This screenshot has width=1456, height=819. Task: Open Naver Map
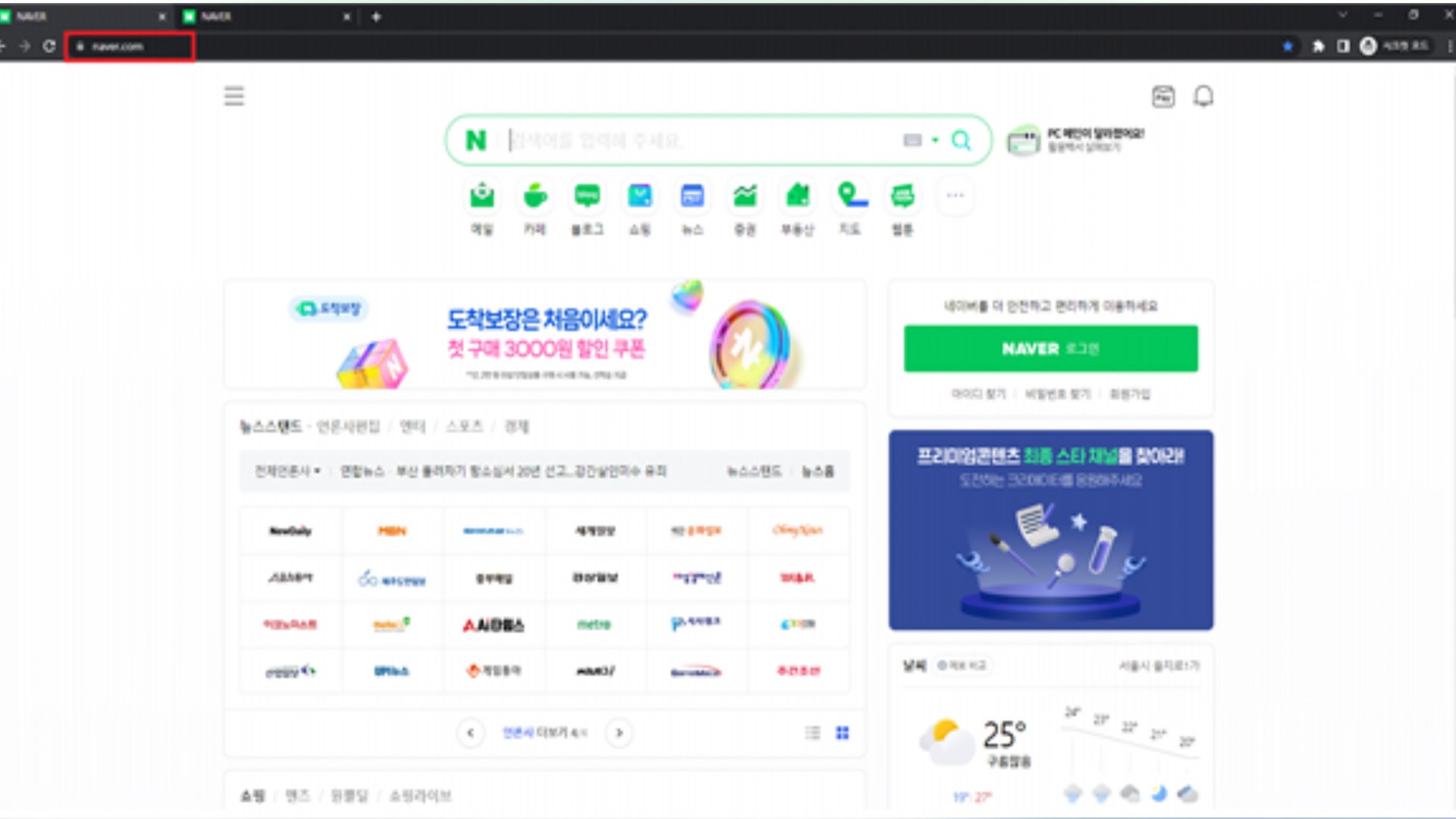pos(850,196)
